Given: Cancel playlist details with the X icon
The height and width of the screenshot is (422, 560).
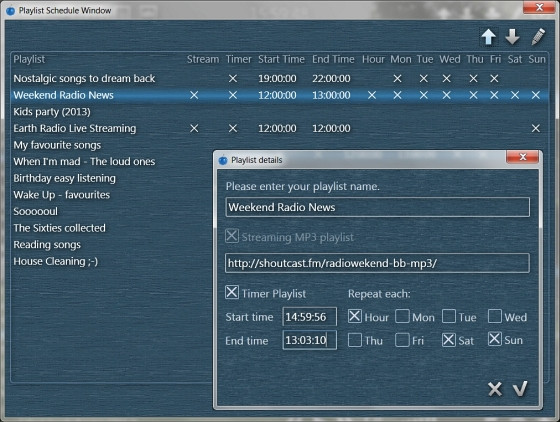Looking at the screenshot, I should pyautogui.click(x=495, y=389).
